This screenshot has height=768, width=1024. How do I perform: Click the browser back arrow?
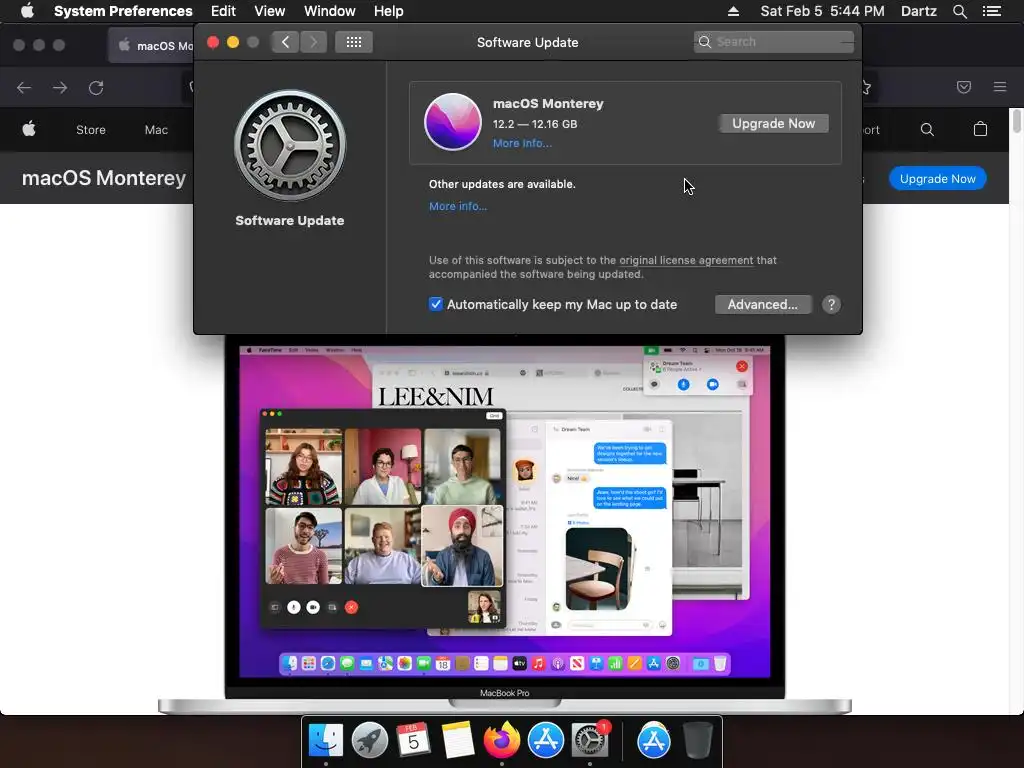[x=24, y=88]
